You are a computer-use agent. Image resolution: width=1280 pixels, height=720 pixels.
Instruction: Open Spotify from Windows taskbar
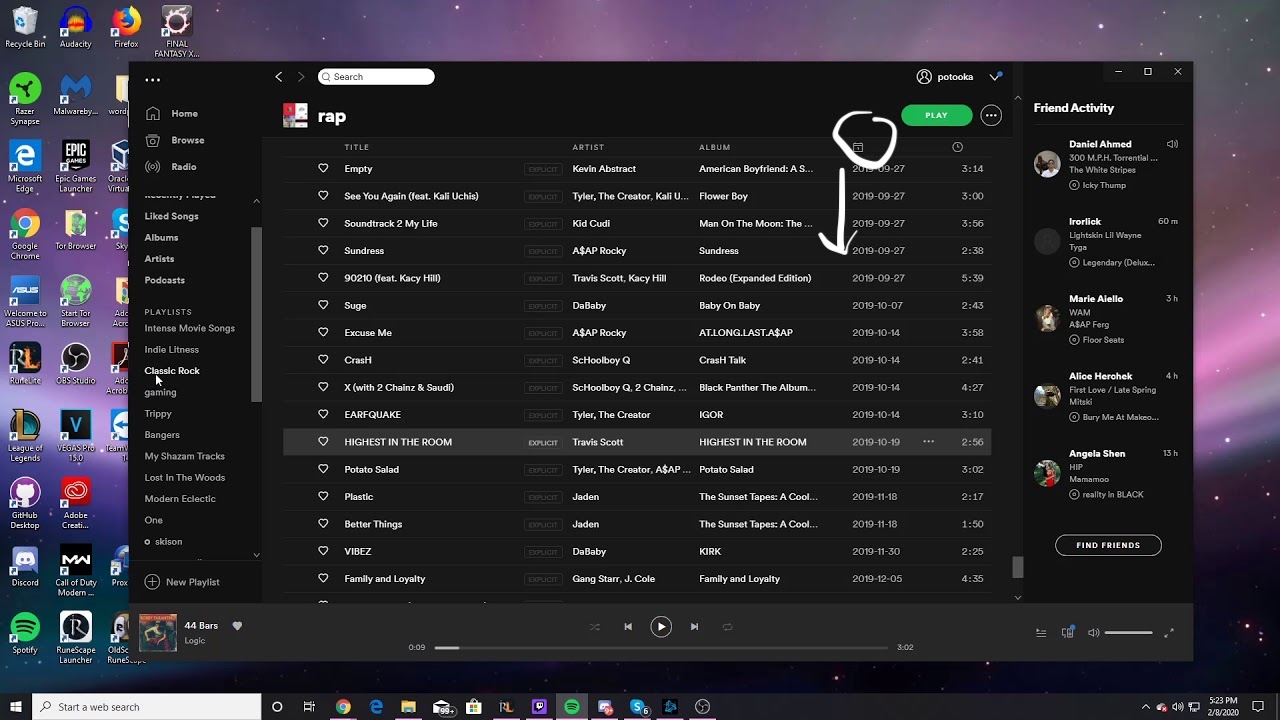[x=572, y=707]
